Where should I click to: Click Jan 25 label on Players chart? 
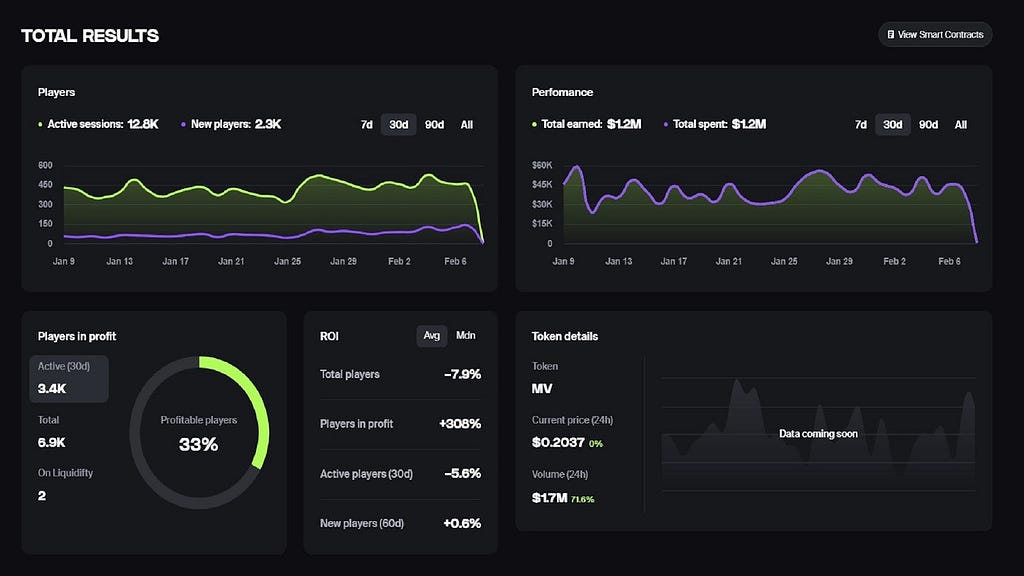click(x=287, y=261)
